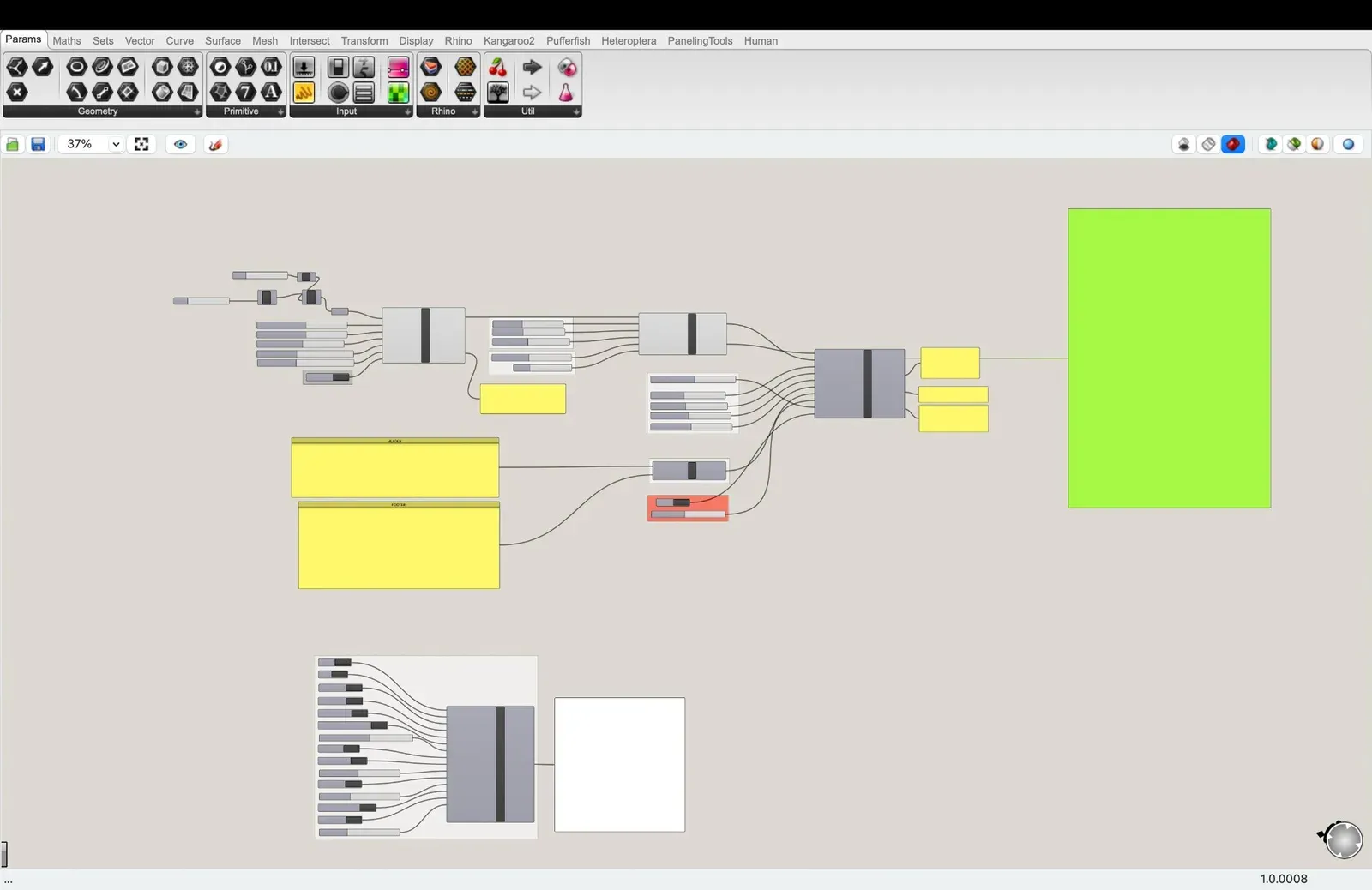1372x890 pixels.
Task: Select the tree Param Viewer icon in Util
Action: pyautogui.click(x=498, y=92)
